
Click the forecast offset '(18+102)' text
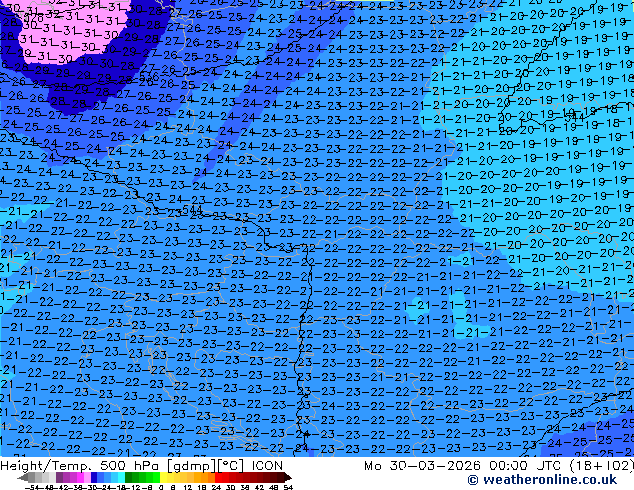point(602,466)
